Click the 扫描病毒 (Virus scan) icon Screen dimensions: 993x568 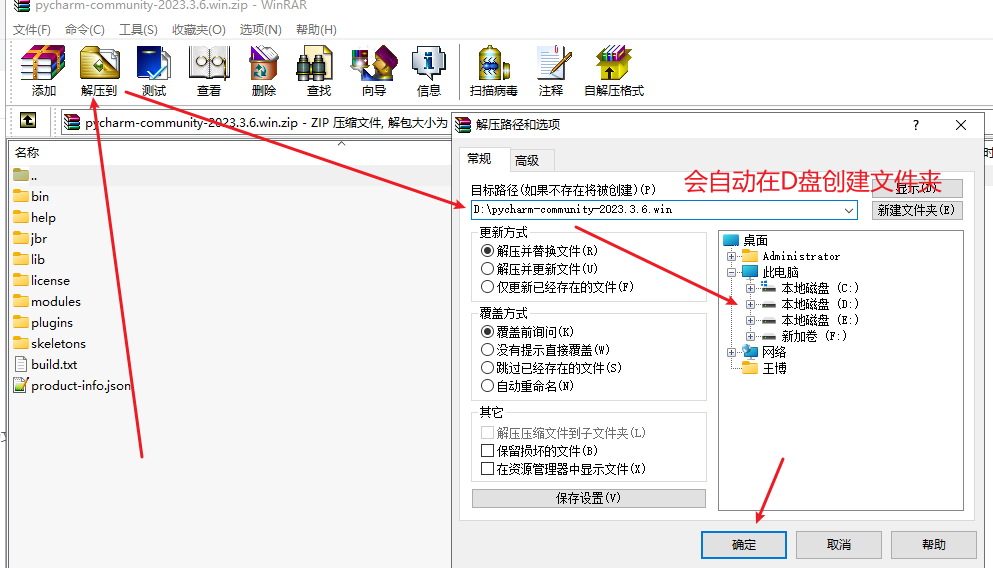[x=494, y=63]
